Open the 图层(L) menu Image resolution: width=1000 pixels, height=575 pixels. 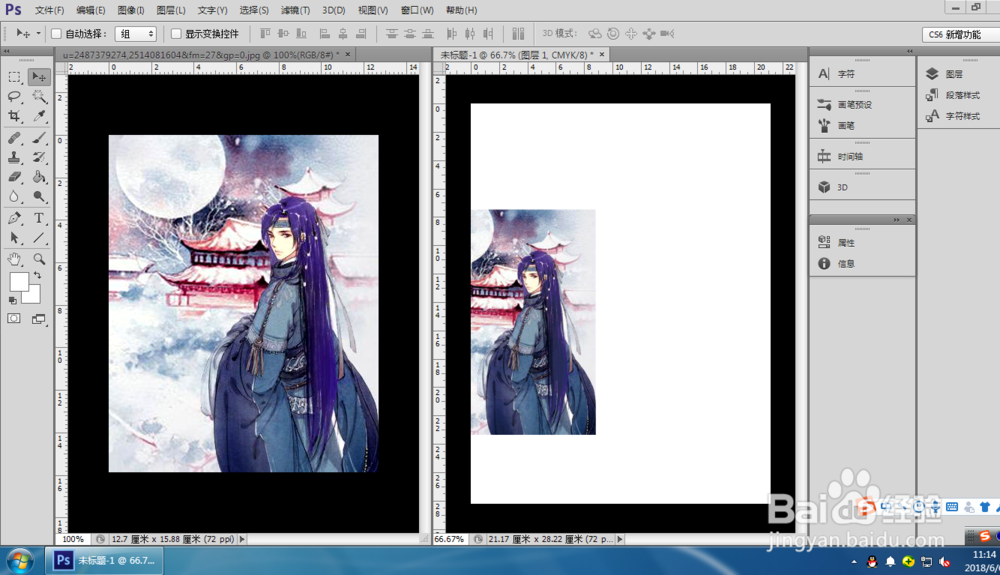[x=171, y=10]
